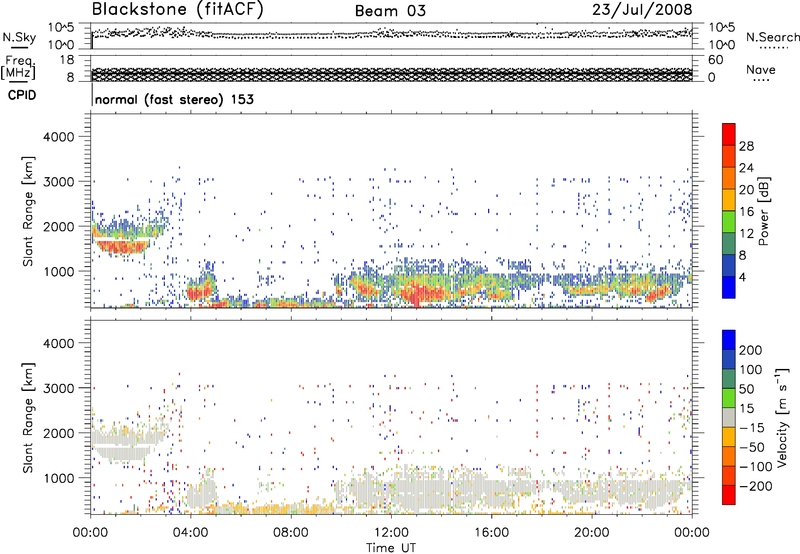Click the '04:00' time axis tick label

[190, 533]
